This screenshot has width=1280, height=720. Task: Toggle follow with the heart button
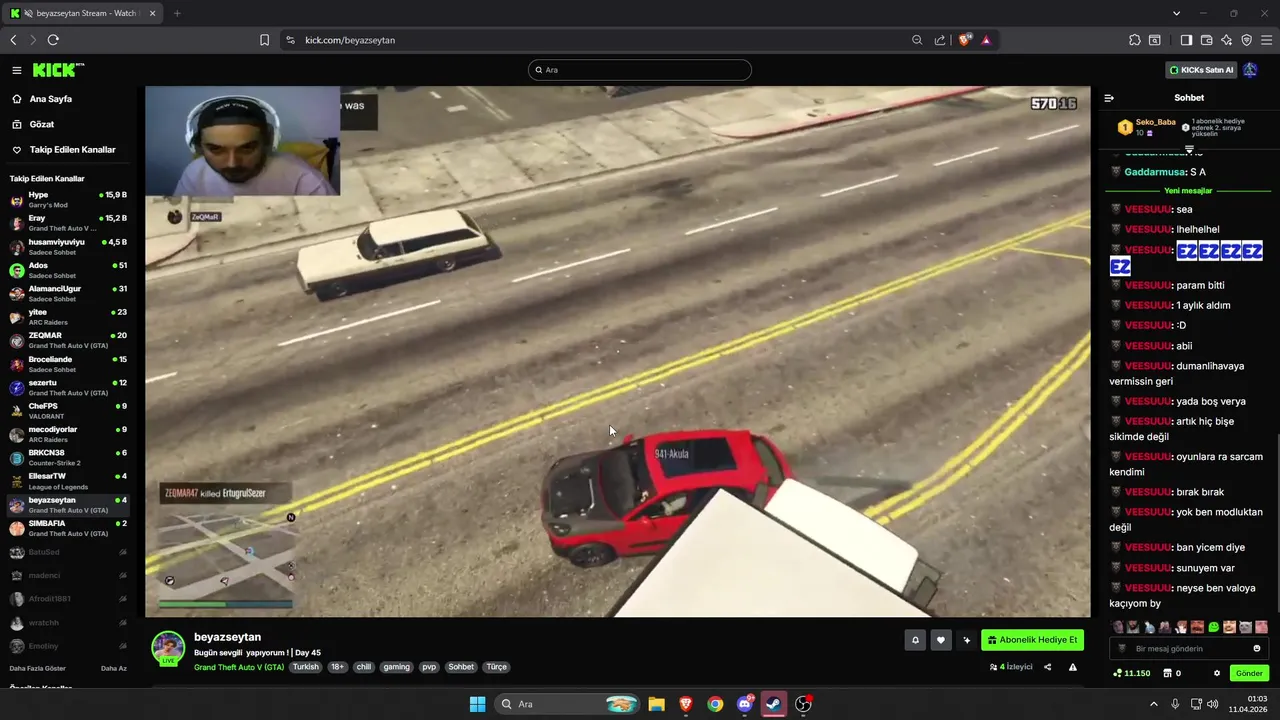pos(940,640)
